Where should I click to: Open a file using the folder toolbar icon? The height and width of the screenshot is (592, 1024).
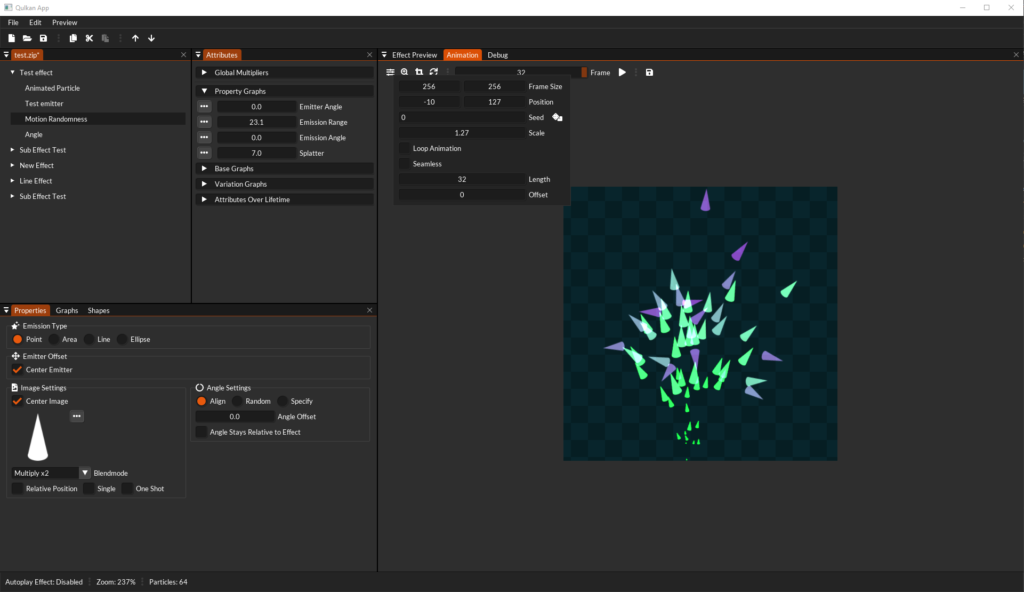pos(27,37)
